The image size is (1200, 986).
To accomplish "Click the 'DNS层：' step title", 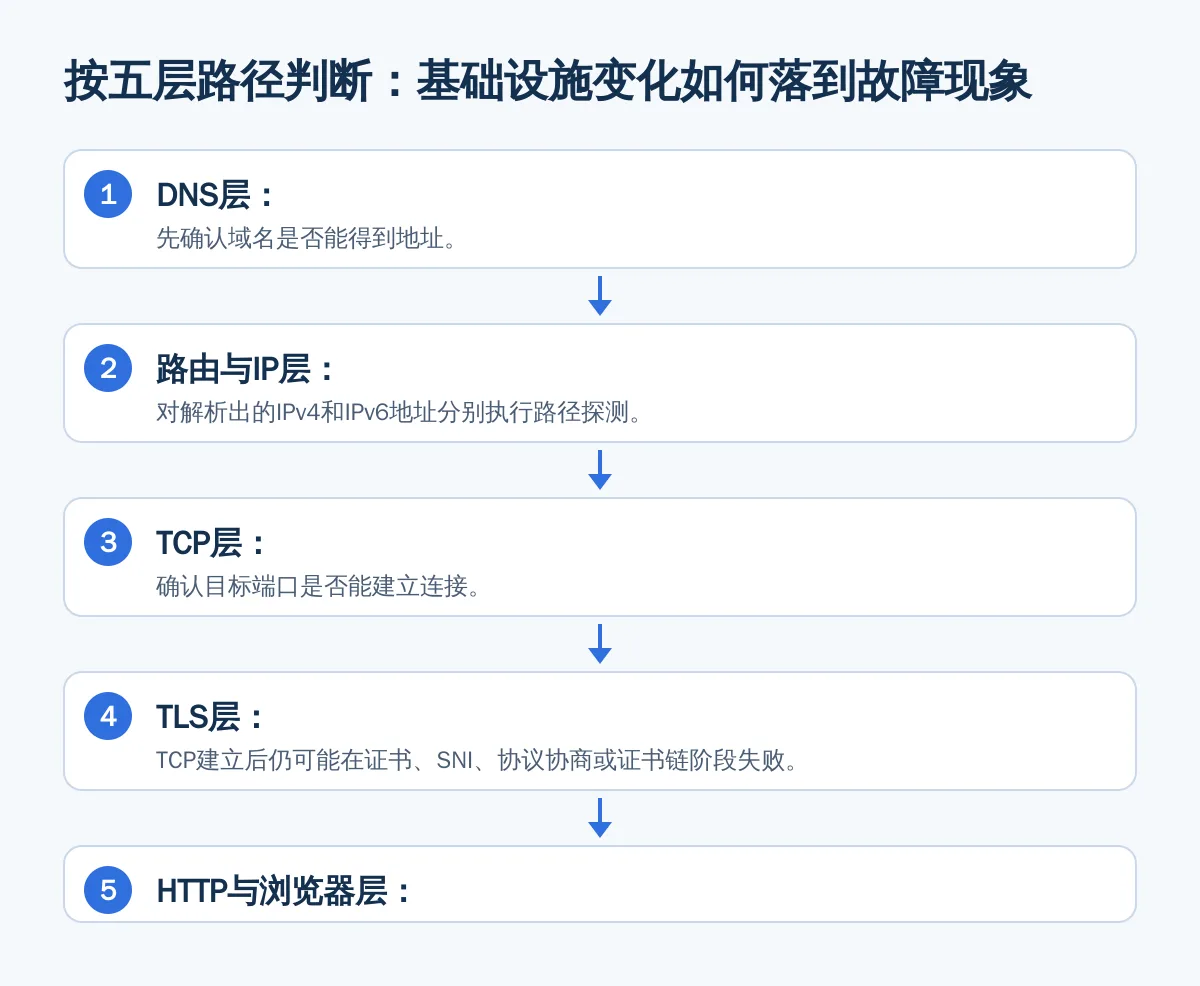I will 216,195.
